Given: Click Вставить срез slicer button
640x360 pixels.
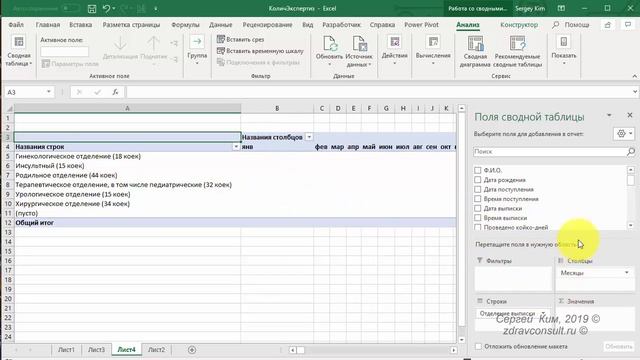Looking at the screenshot, I should pos(240,39).
